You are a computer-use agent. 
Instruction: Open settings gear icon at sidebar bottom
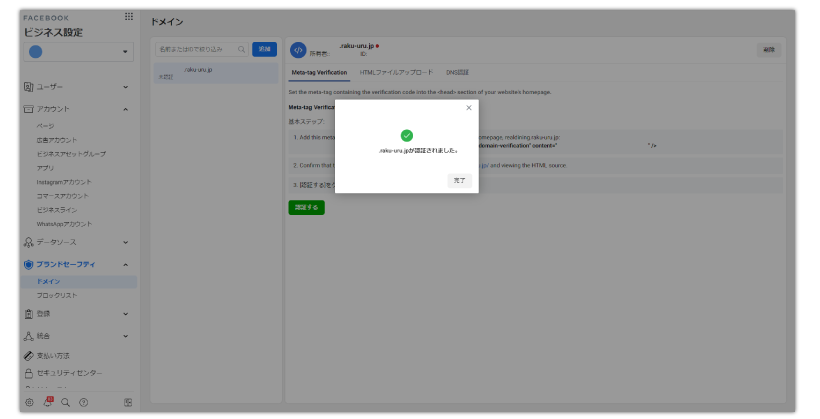(29, 402)
